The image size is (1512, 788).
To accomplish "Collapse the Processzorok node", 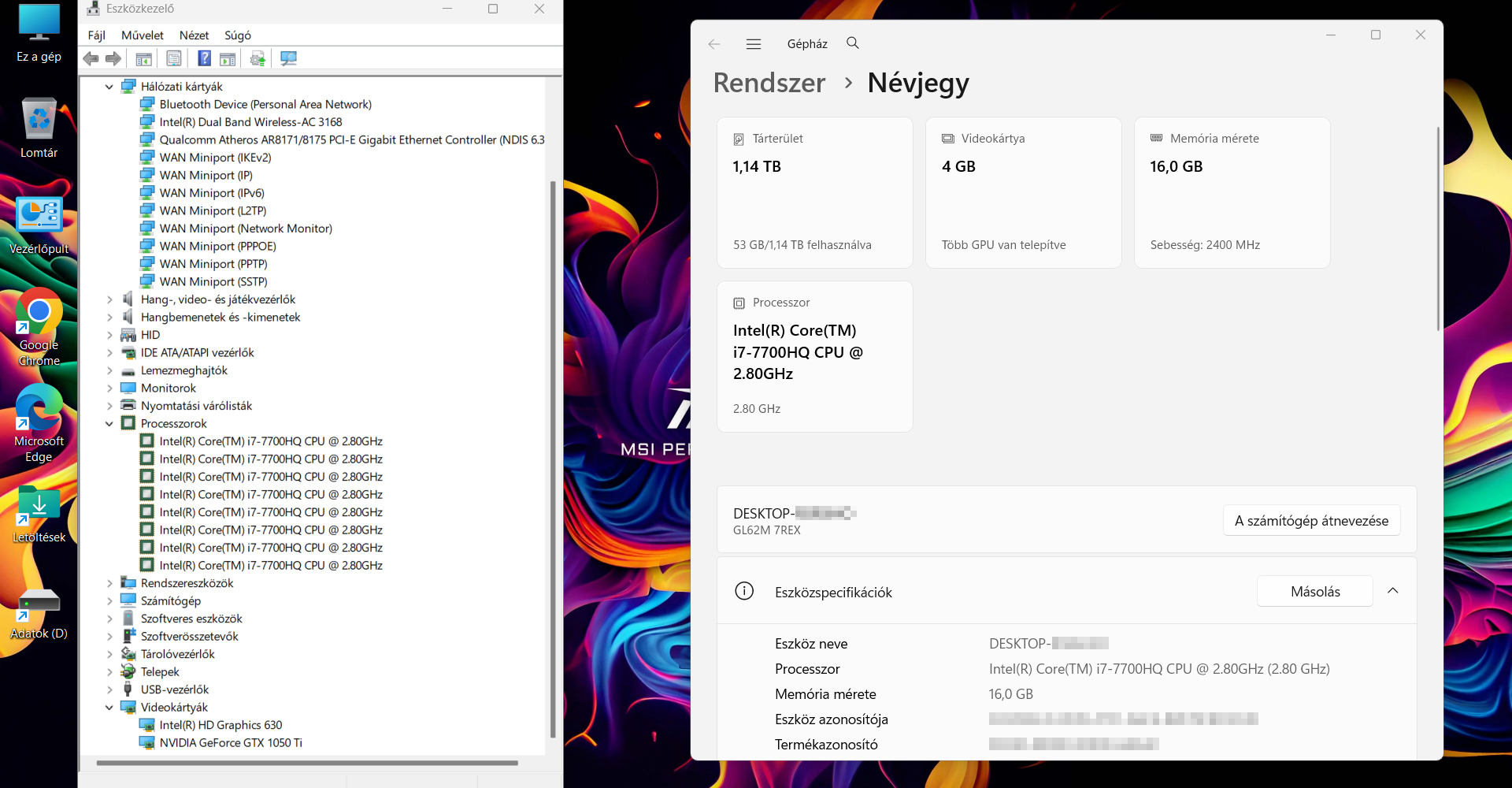I will [109, 424].
